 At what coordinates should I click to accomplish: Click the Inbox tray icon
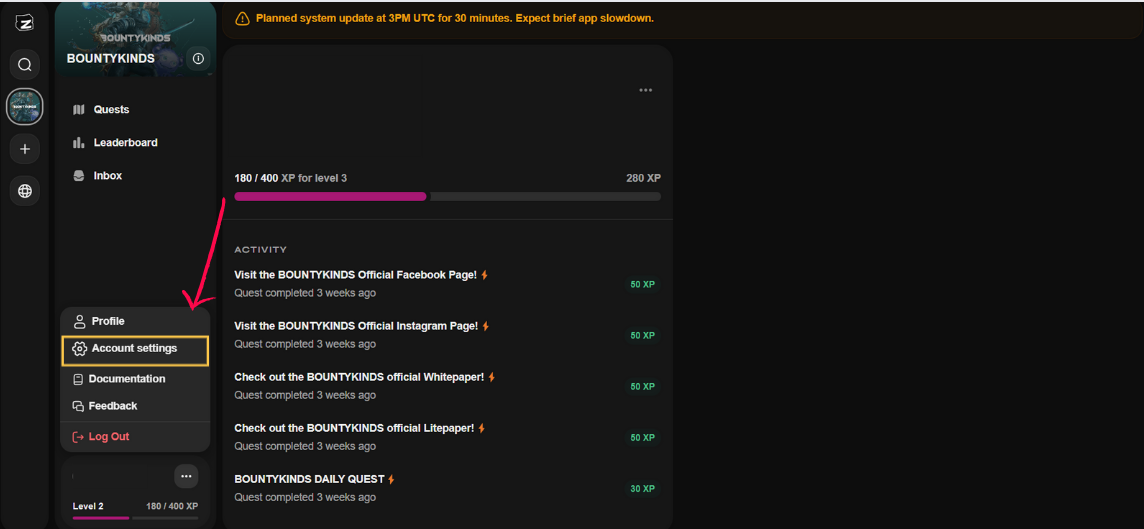click(80, 176)
